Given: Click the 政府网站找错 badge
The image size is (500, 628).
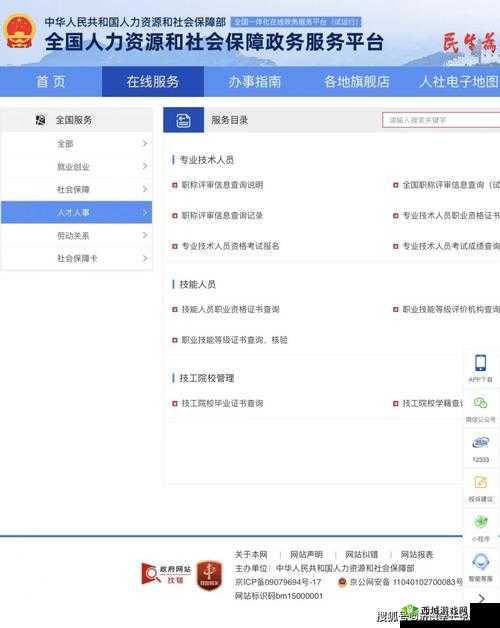Looking at the screenshot, I should tap(166, 574).
